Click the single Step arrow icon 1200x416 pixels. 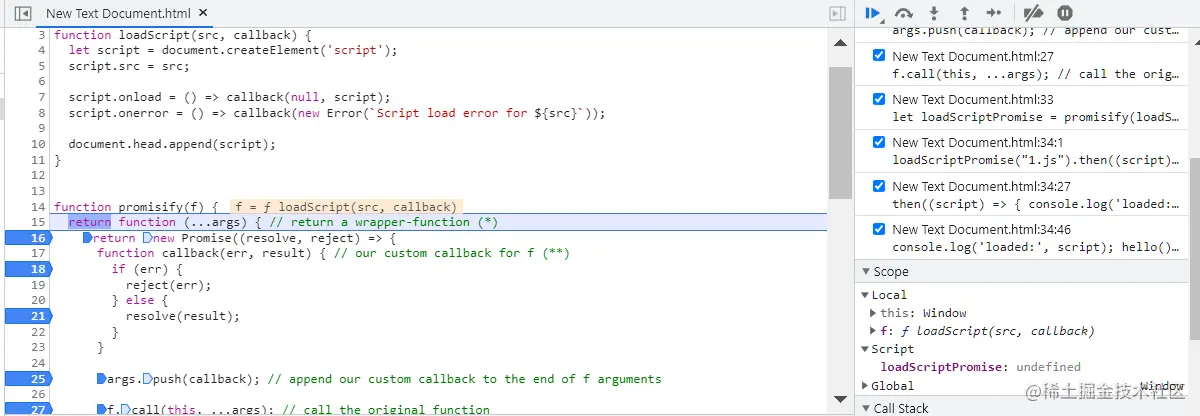(x=994, y=13)
